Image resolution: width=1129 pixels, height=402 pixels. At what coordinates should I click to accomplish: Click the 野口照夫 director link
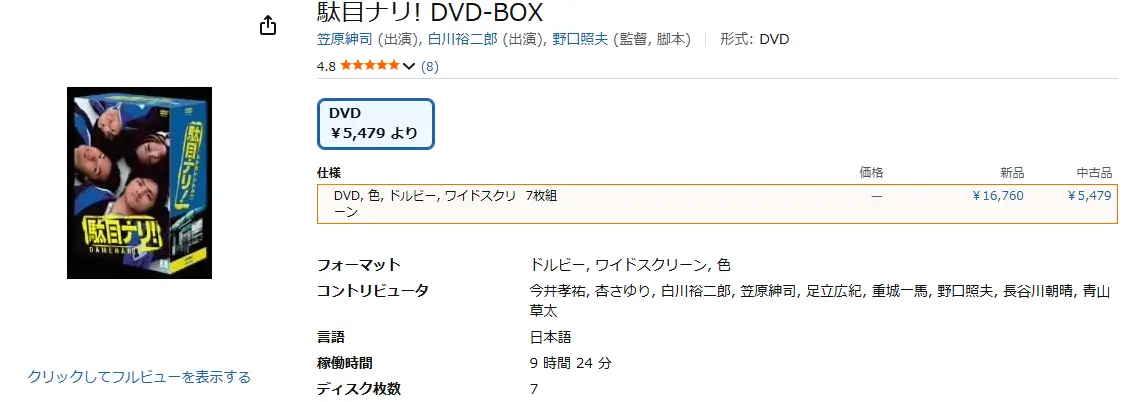pos(582,40)
